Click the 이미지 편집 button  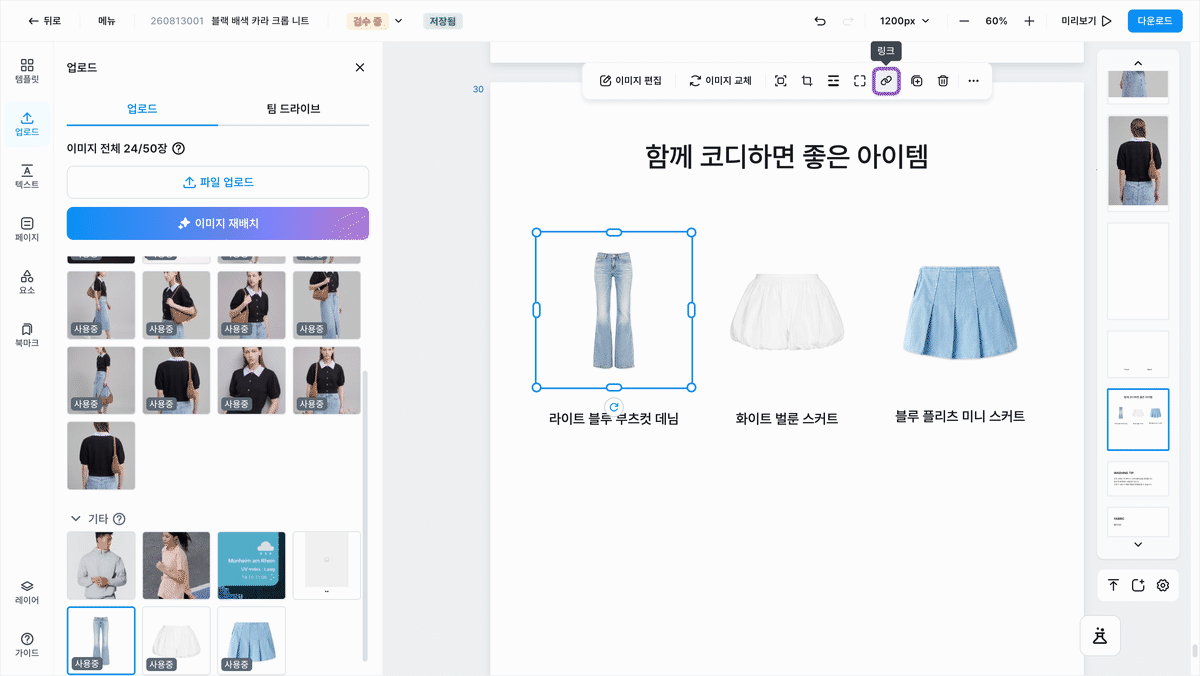pos(631,81)
